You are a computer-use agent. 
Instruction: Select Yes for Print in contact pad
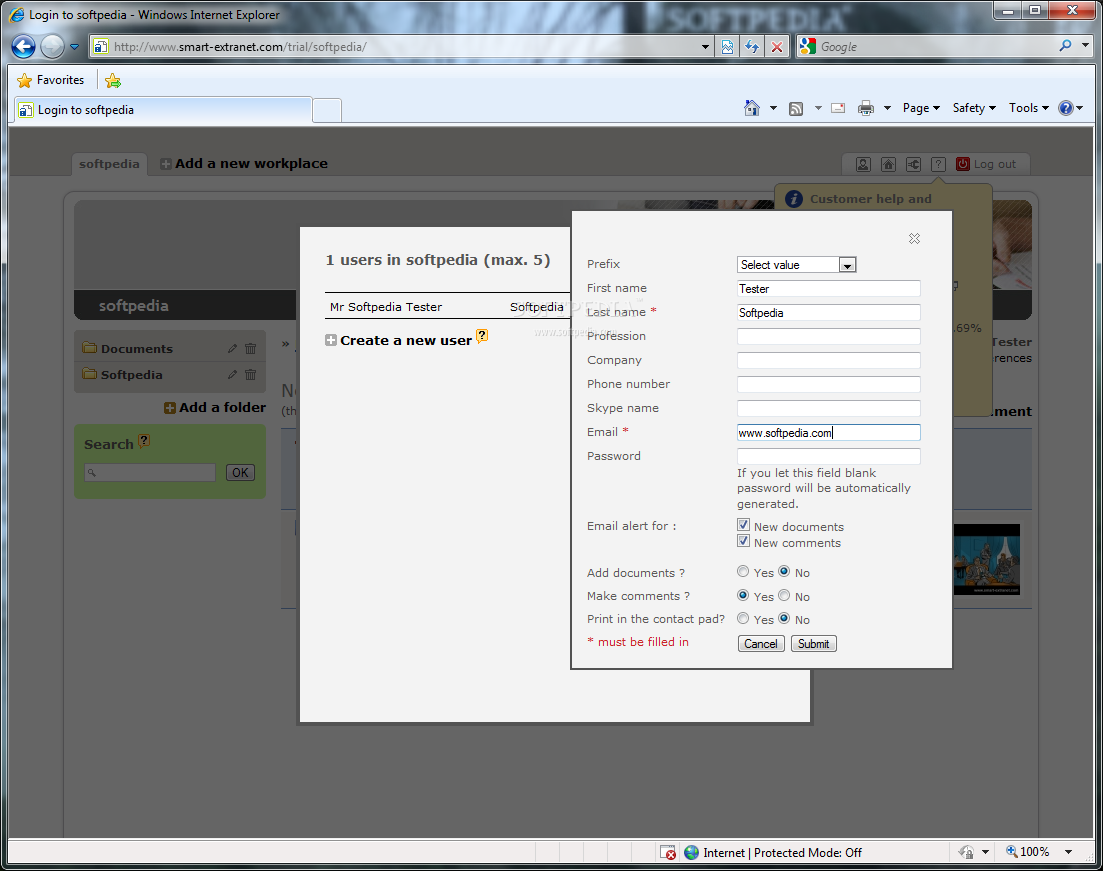(743, 618)
